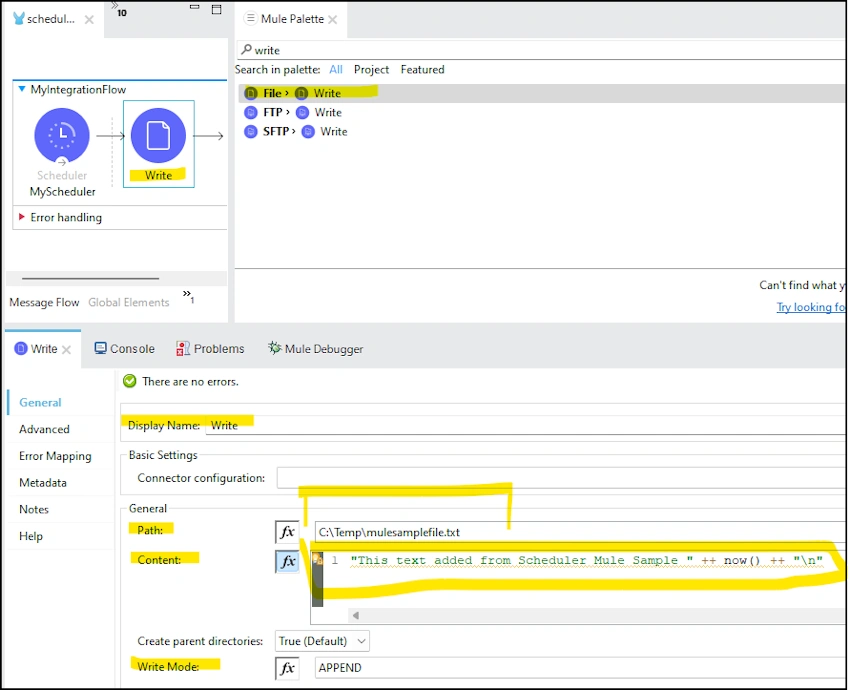This screenshot has width=850, height=690.
Task: Close the Write properties tab
Action: pyautogui.click(x=66, y=350)
